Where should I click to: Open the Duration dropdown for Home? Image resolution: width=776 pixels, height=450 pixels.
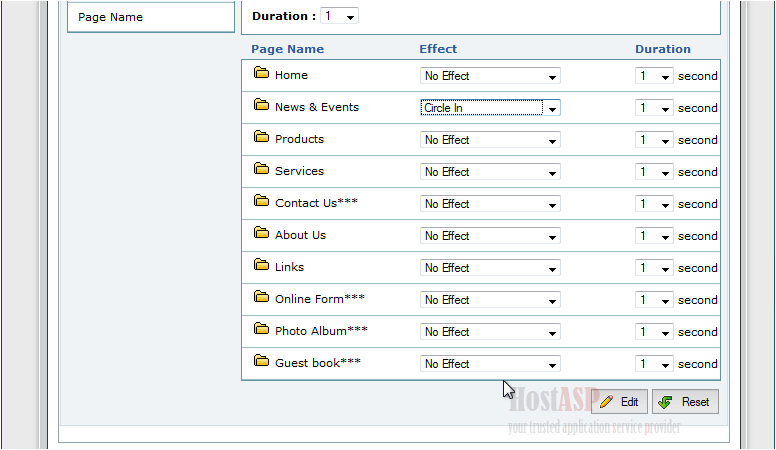pos(654,76)
